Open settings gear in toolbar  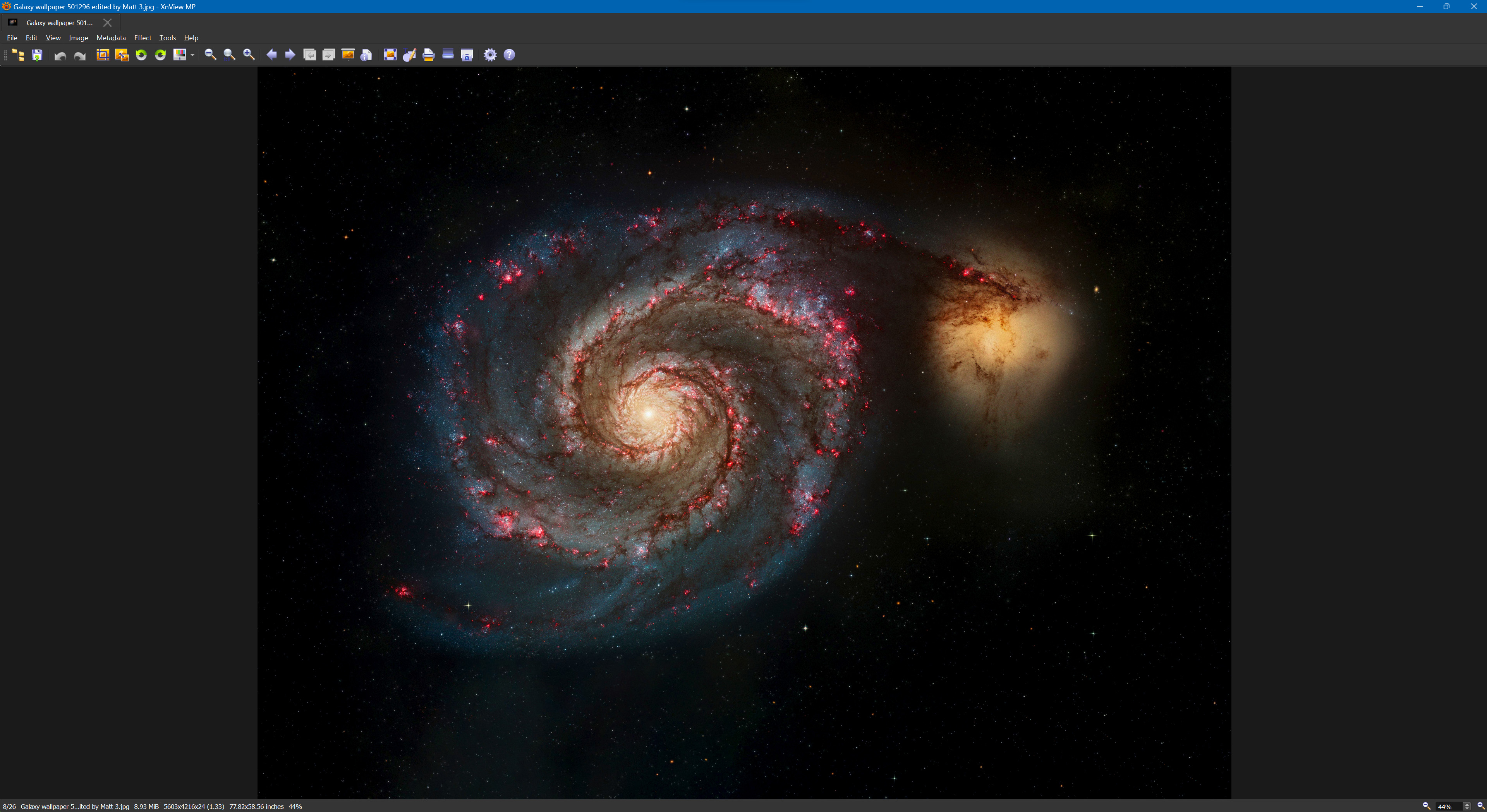(x=489, y=55)
